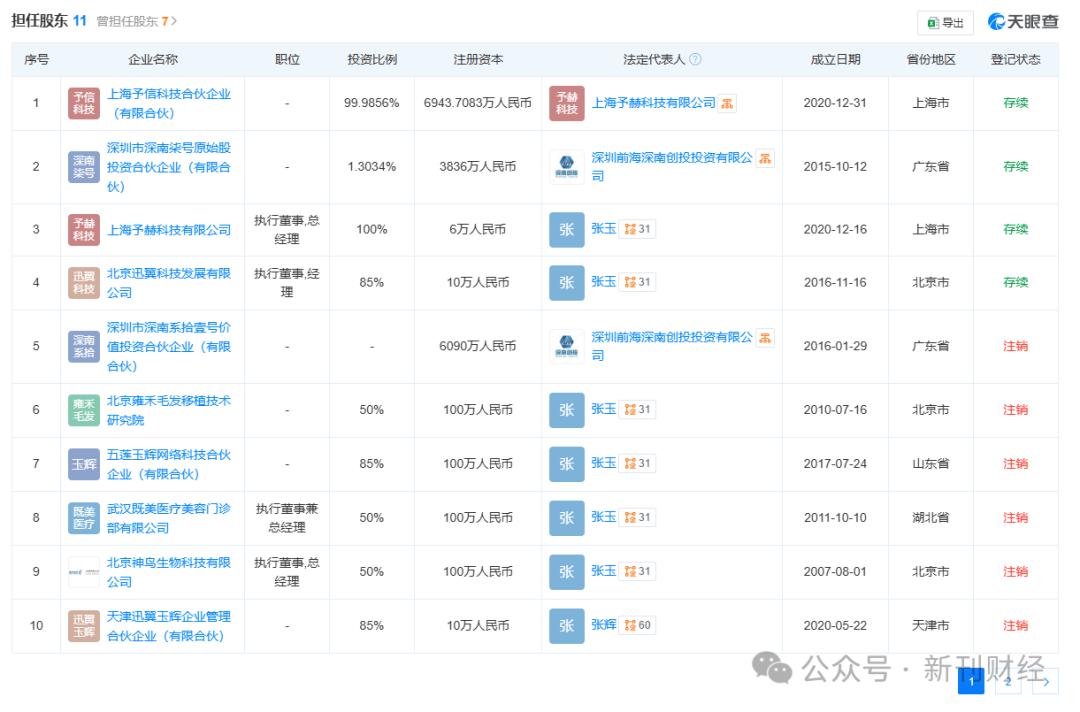Click 深圳前海深南创投 logo in row 2
Screen dimensions: 1080x712
coord(567,167)
